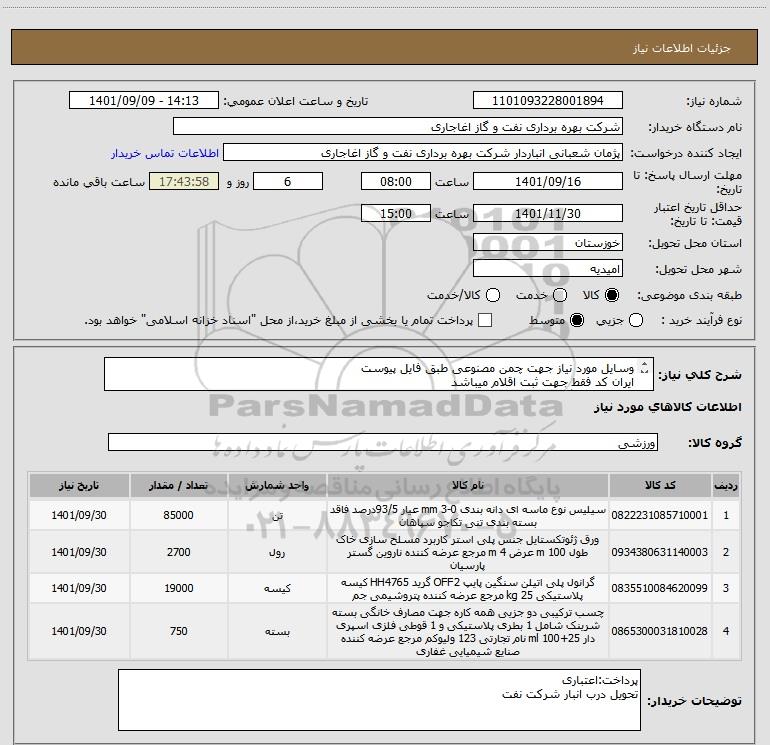Click product code 0822231085710001
This screenshot has height=745, width=770.
[x=660, y=515]
